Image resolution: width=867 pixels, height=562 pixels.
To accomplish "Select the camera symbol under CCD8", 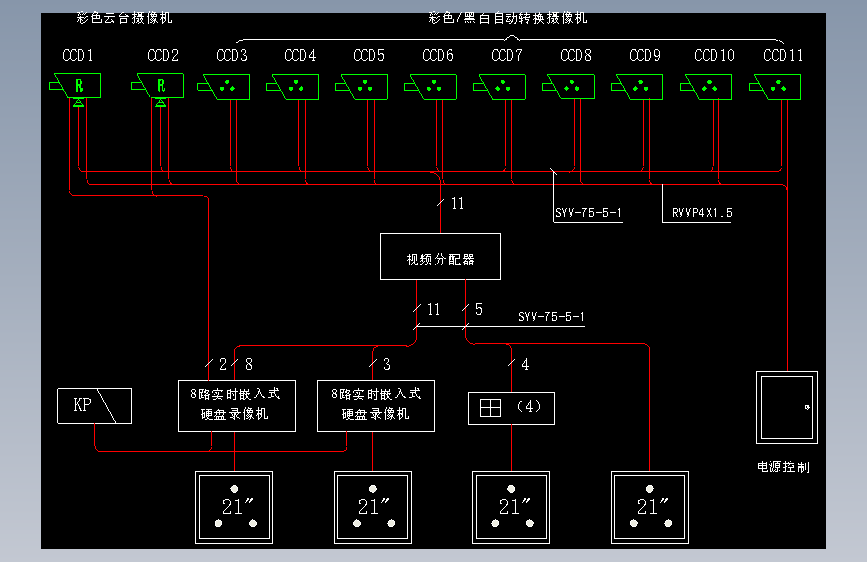I will (568, 87).
